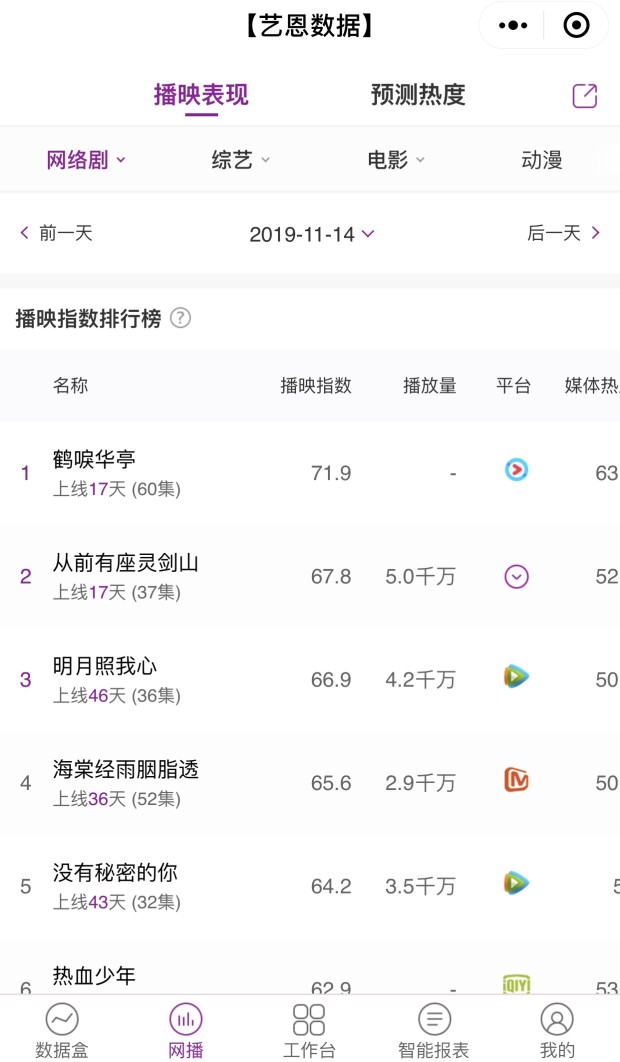Open the 2019-11-14 date picker
This screenshot has height=1062, width=620.
(x=311, y=234)
